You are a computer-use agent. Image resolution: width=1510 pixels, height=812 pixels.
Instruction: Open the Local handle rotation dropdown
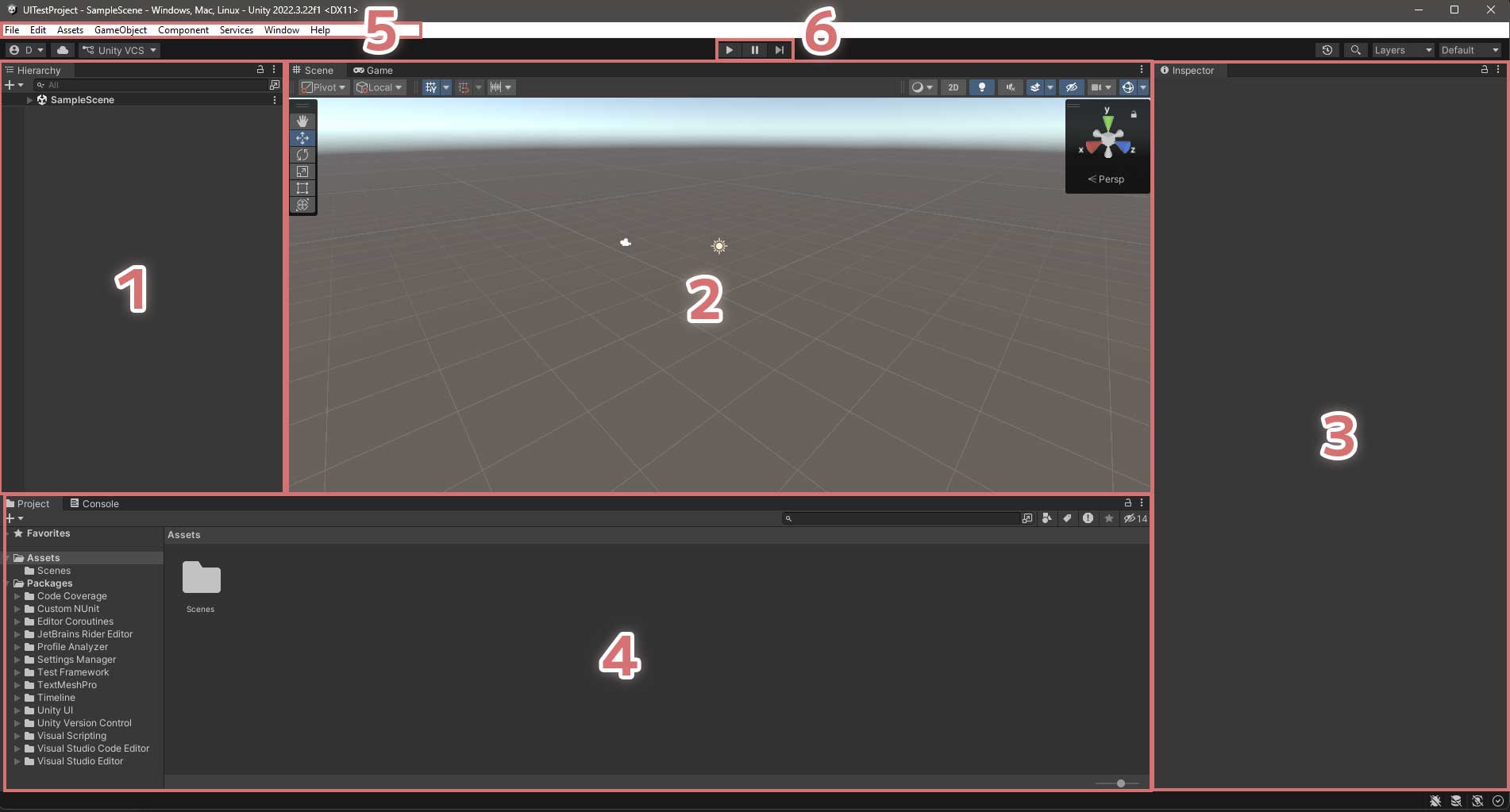[379, 87]
